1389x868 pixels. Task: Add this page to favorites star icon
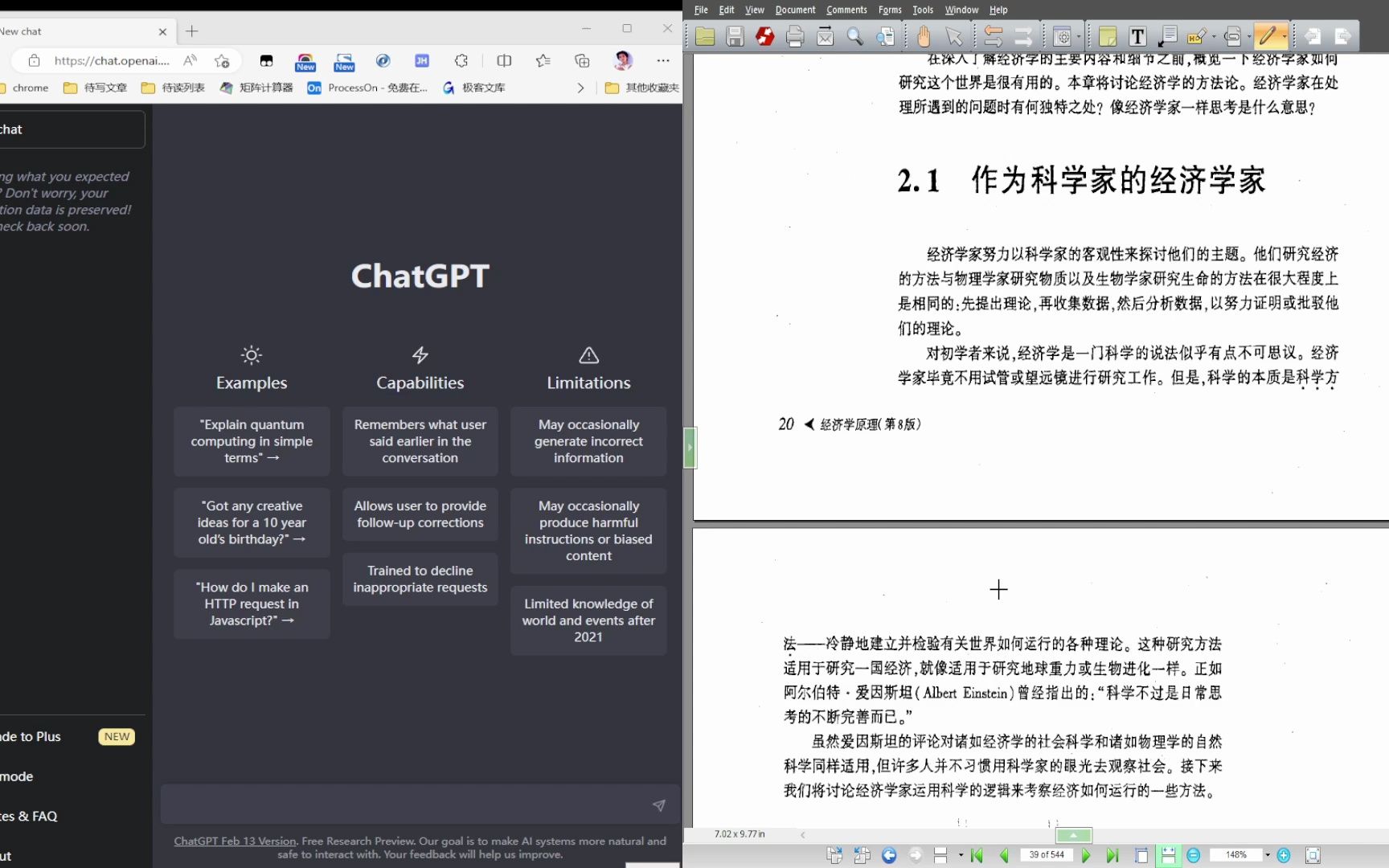coord(223,60)
